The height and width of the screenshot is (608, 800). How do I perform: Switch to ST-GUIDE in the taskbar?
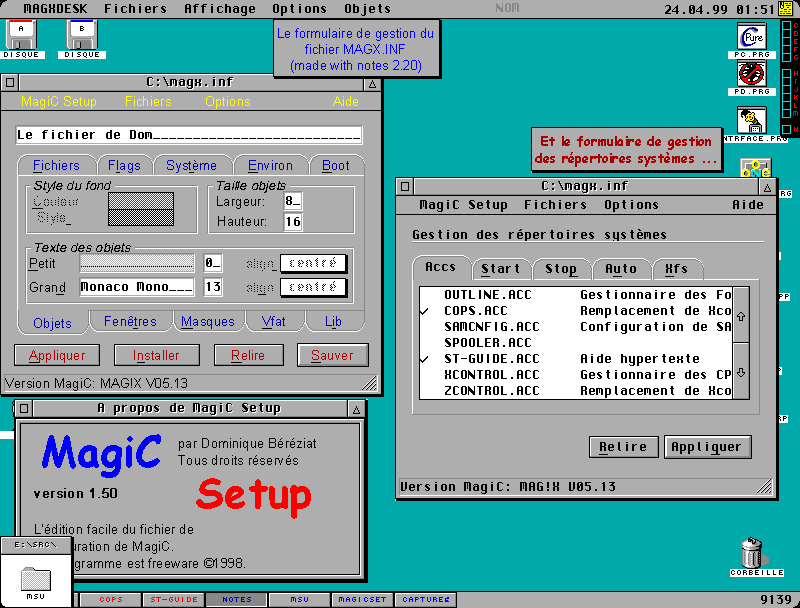click(174, 600)
